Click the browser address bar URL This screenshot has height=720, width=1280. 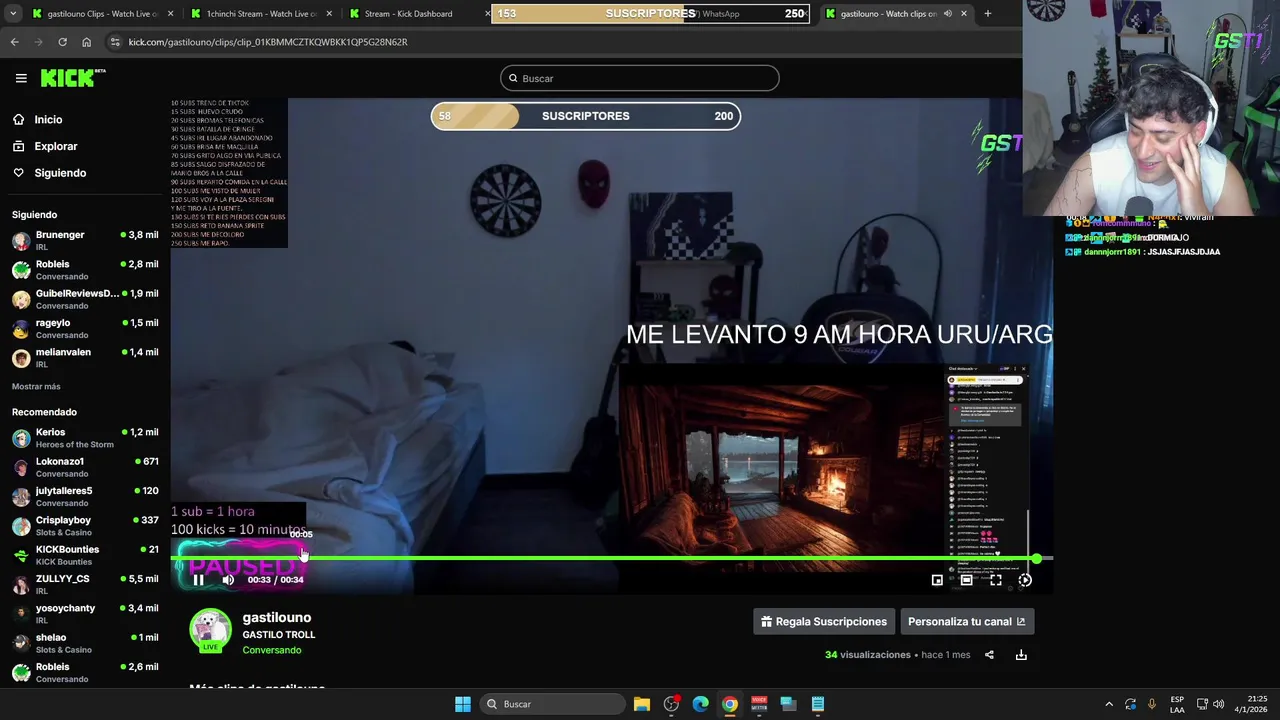point(268,42)
